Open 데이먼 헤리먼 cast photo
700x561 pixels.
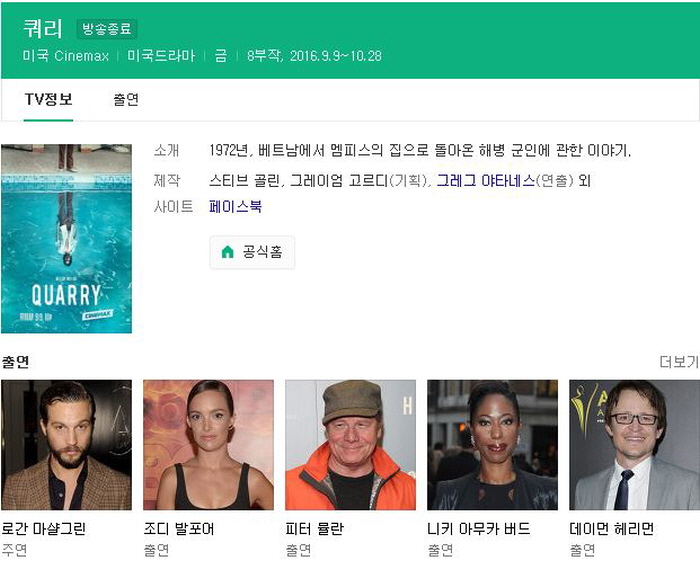[x=634, y=445]
